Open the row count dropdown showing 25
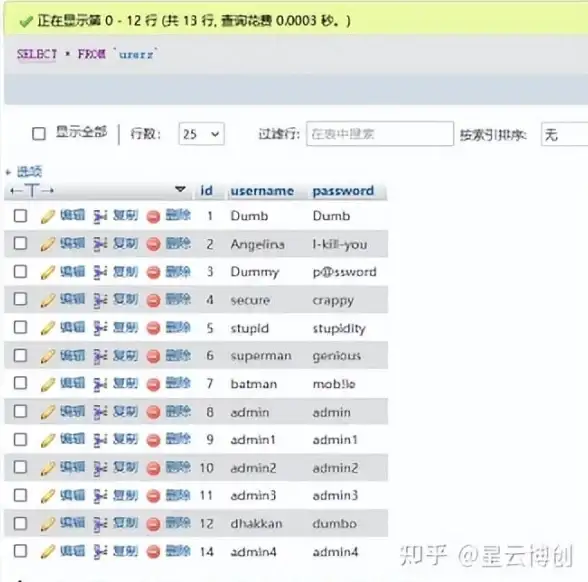 (201, 134)
